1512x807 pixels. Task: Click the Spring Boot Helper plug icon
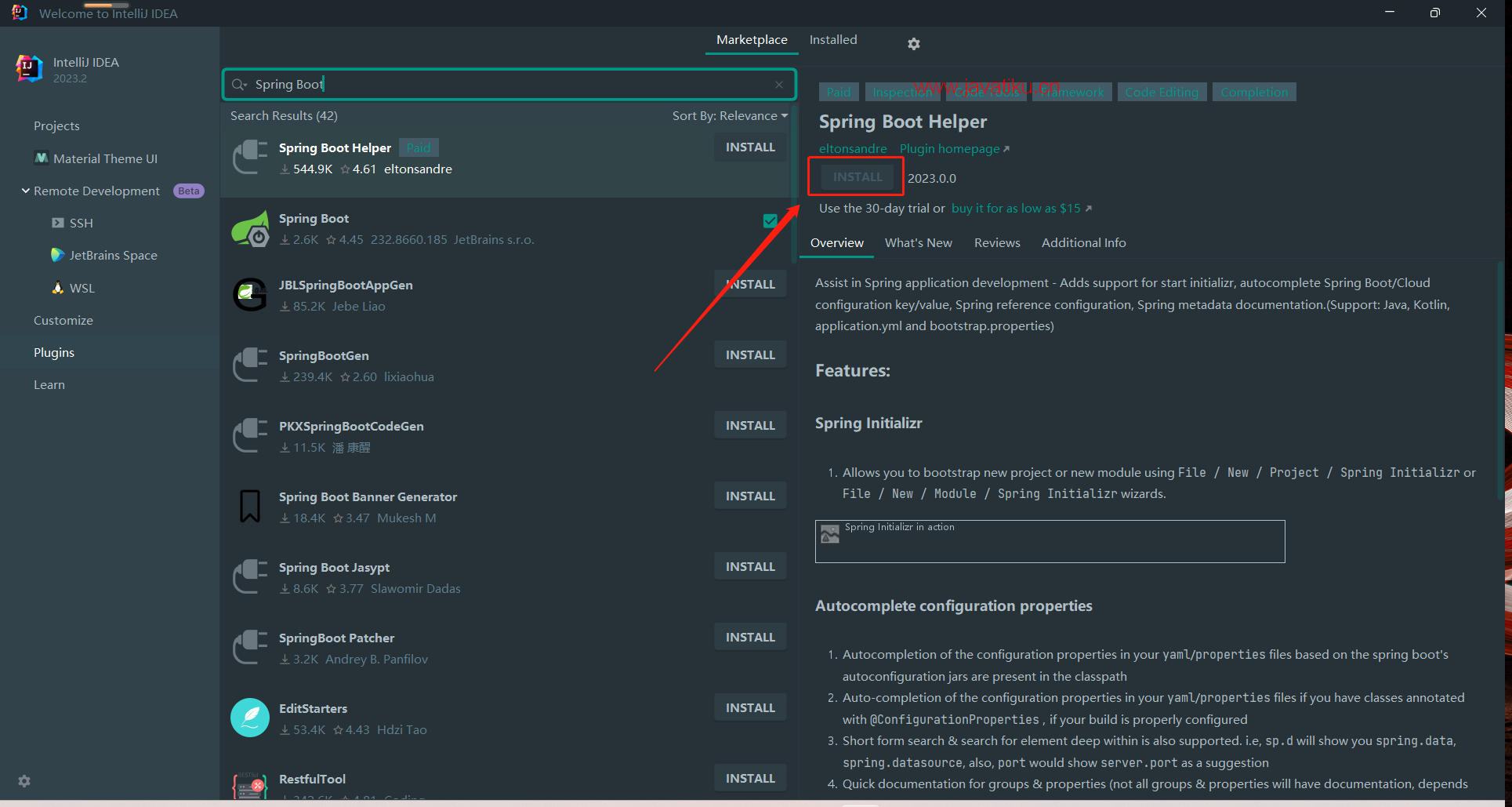click(x=250, y=157)
